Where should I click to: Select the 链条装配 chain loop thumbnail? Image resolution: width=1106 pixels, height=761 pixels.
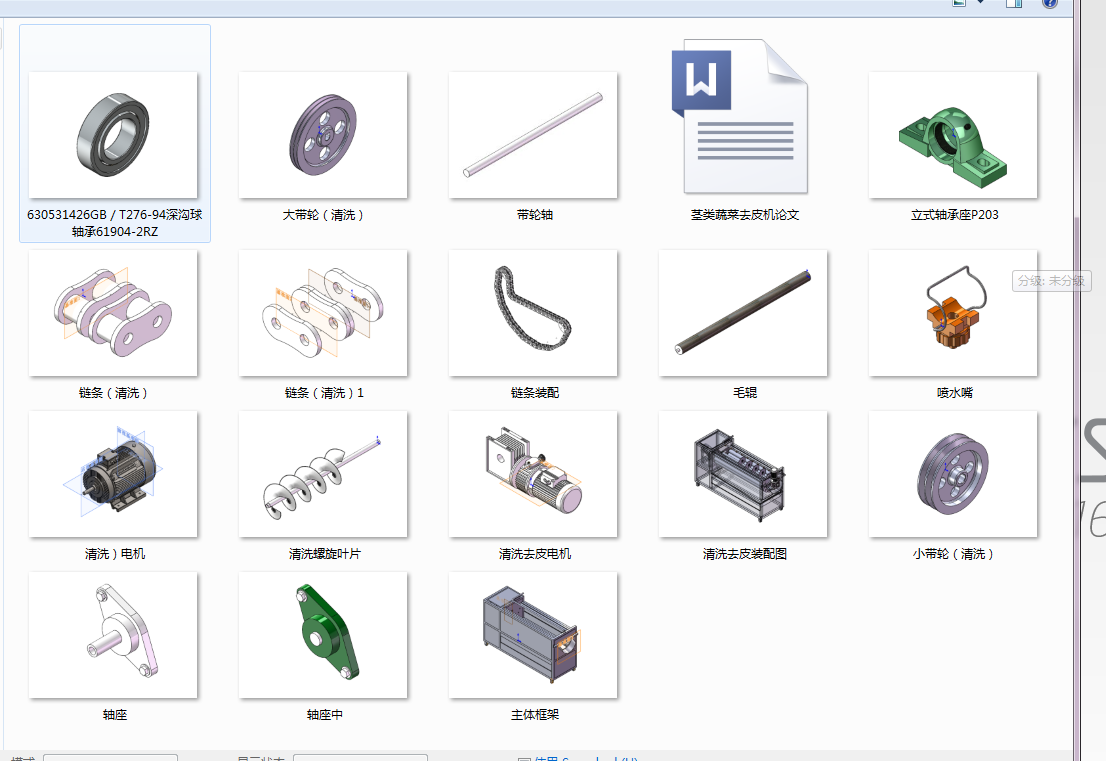[x=533, y=313]
